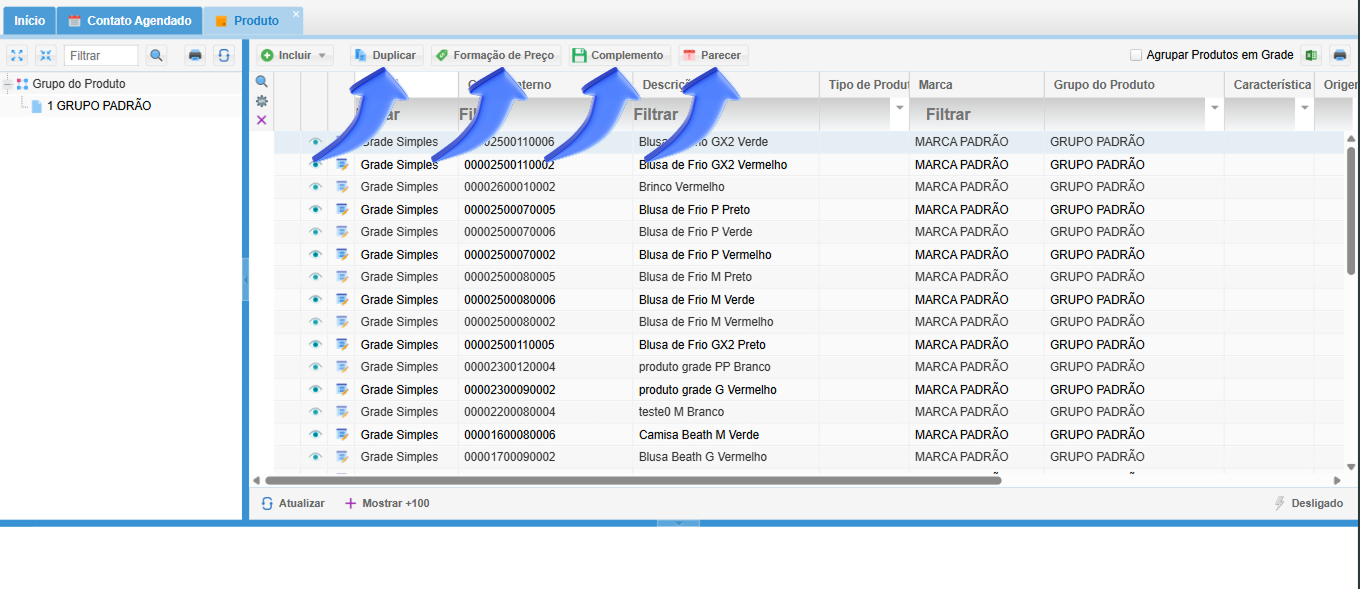Click Mostrar +100 to load more rows
Image resolution: width=1360 pixels, height=589 pixels.
pyautogui.click(x=387, y=503)
